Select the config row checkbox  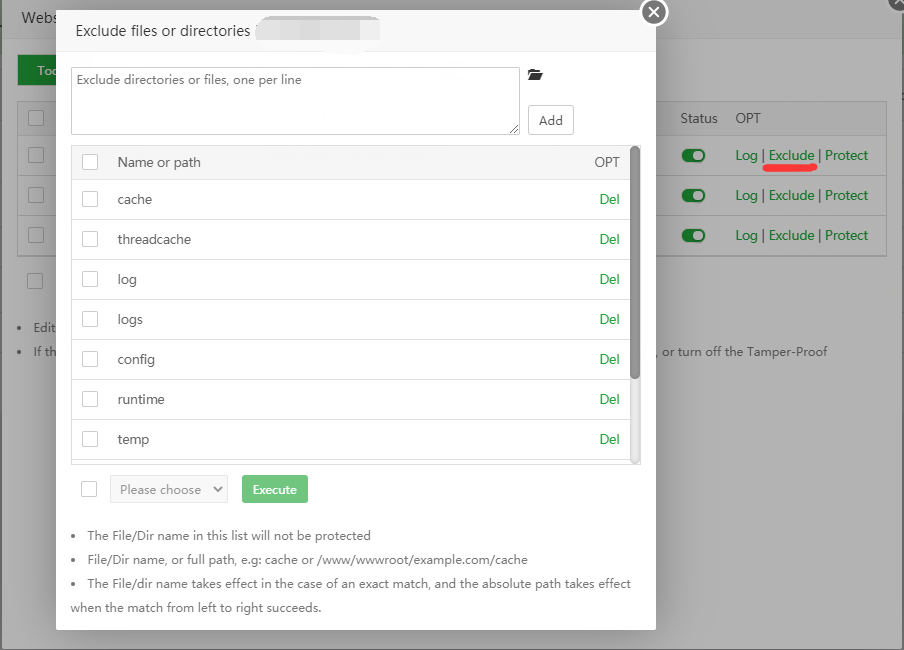90,359
